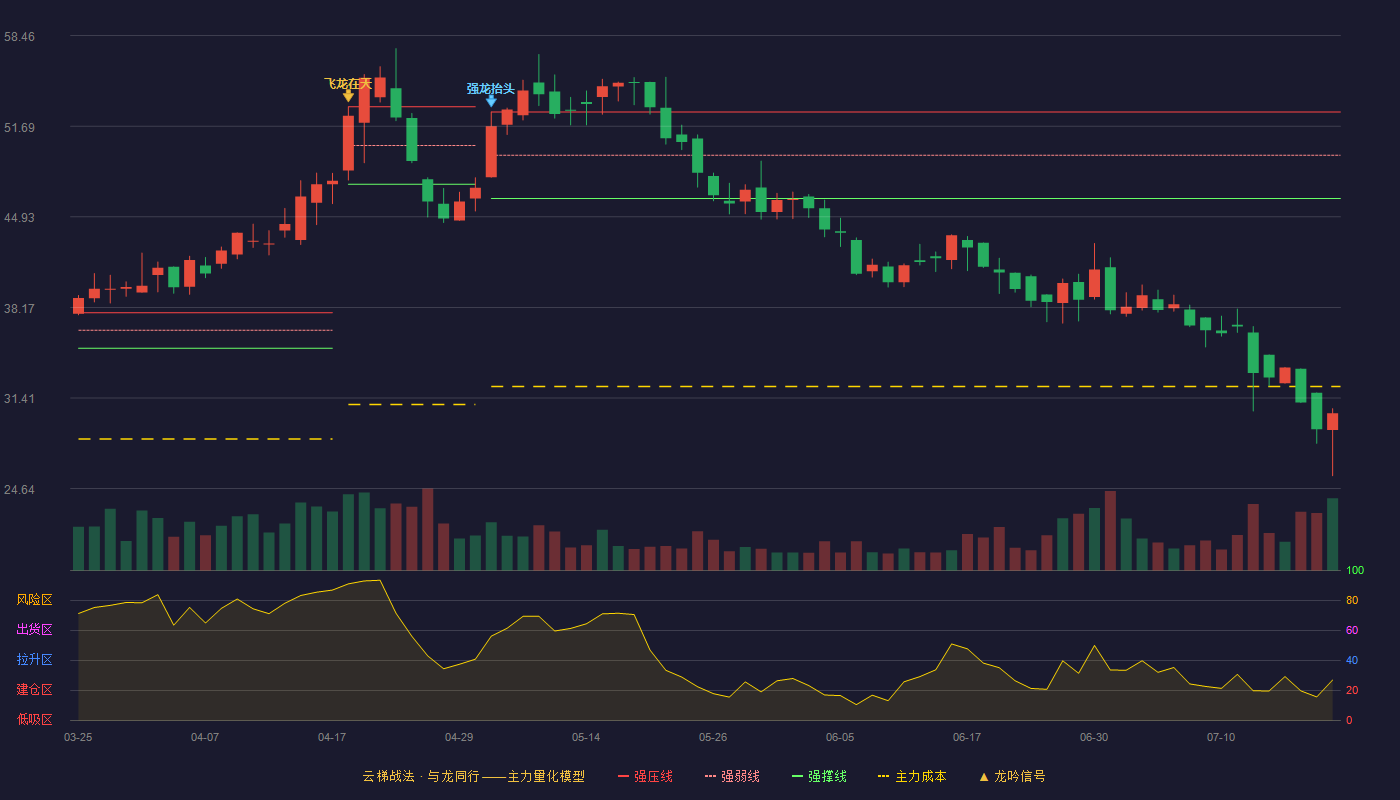Click the 80 indicator axis value
Viewport: 1400px width, 800px height.
point(1352,600)
